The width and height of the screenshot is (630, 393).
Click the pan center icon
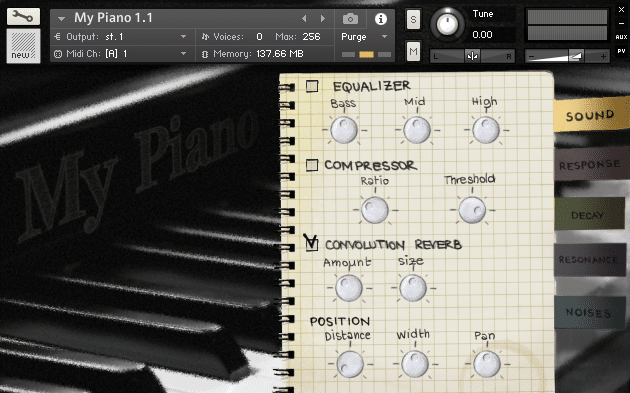(x=472, y=56)
